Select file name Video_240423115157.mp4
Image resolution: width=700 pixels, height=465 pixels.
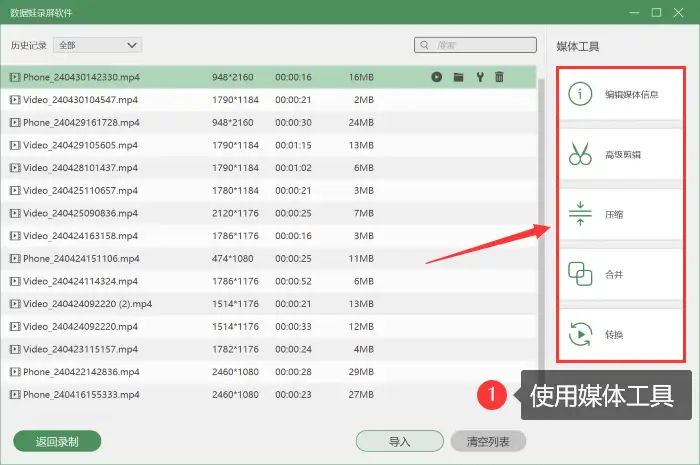[x=80, y=349]
